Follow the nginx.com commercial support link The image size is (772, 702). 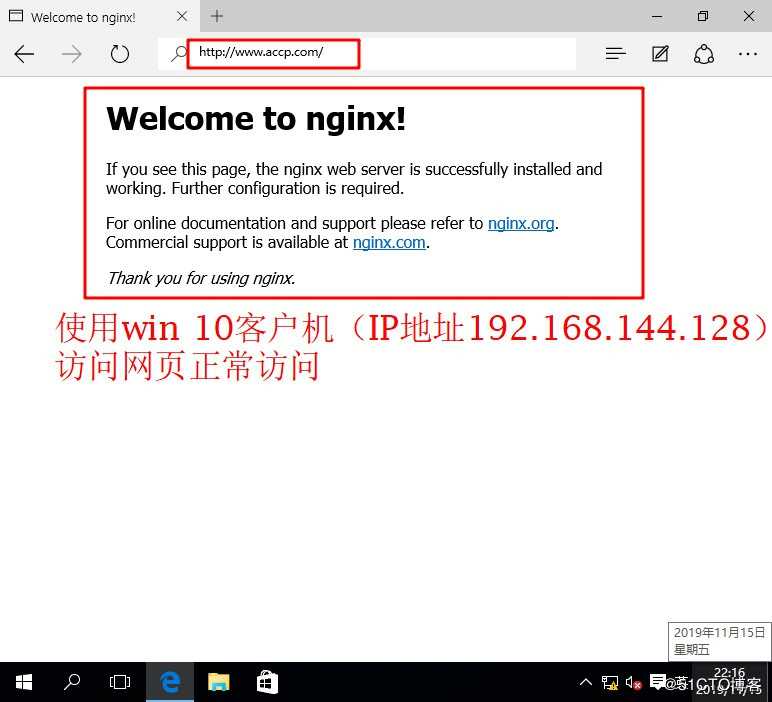point(389,243)
